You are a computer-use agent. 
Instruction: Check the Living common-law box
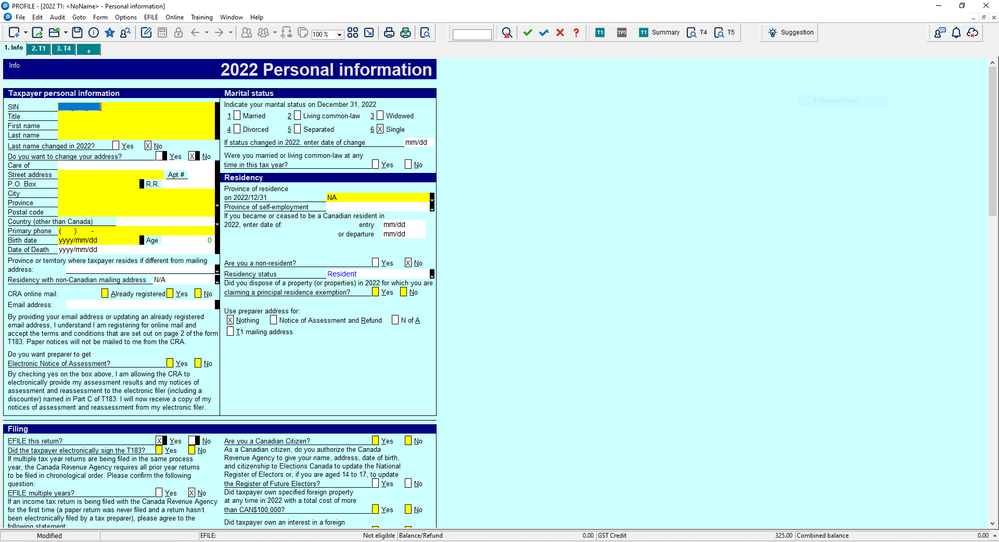click(x=297, y=115)
